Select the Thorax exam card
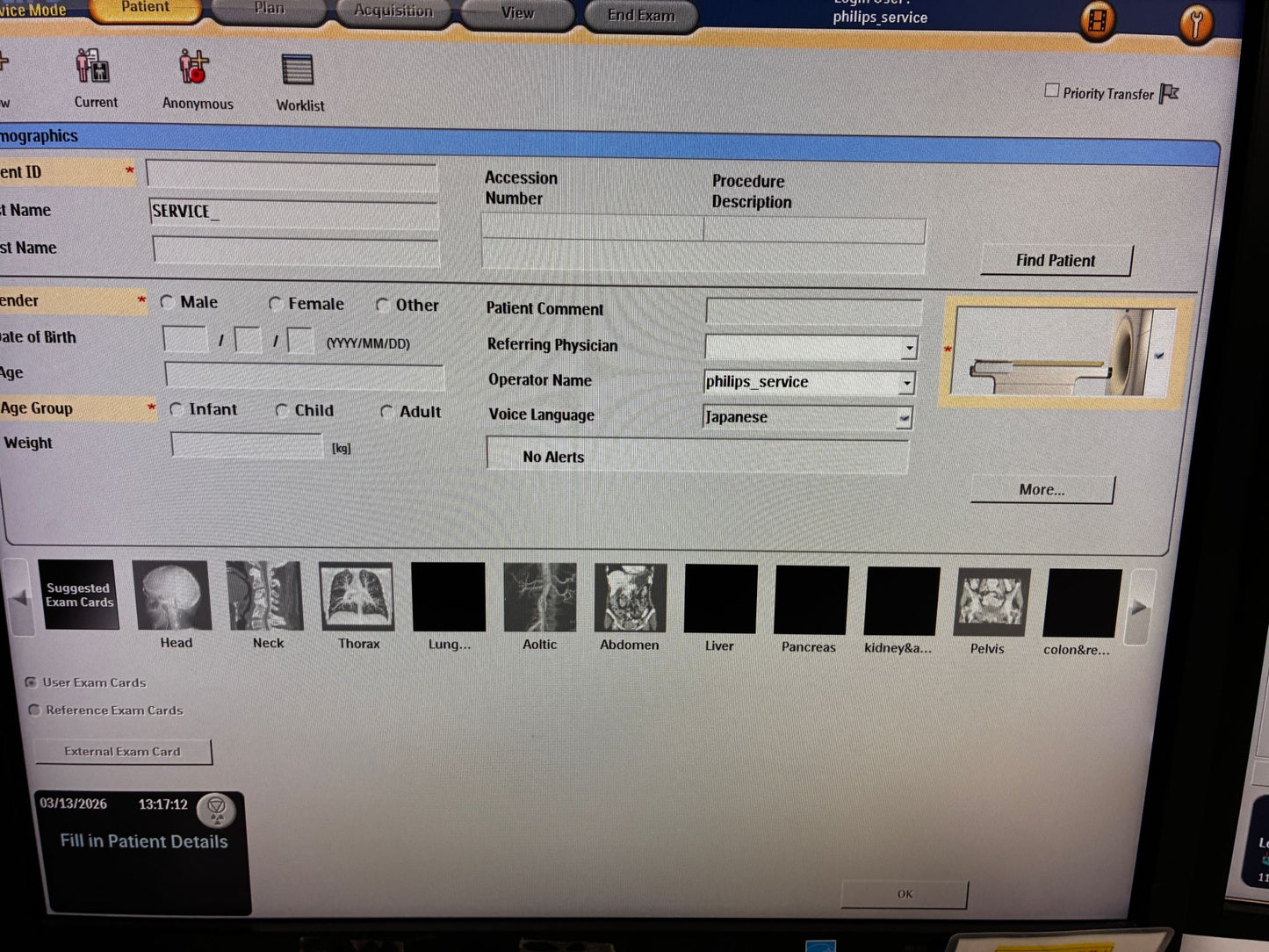The width and height of the screenshot is (1269, 952). pyautogui.click(x=356, y=597)
